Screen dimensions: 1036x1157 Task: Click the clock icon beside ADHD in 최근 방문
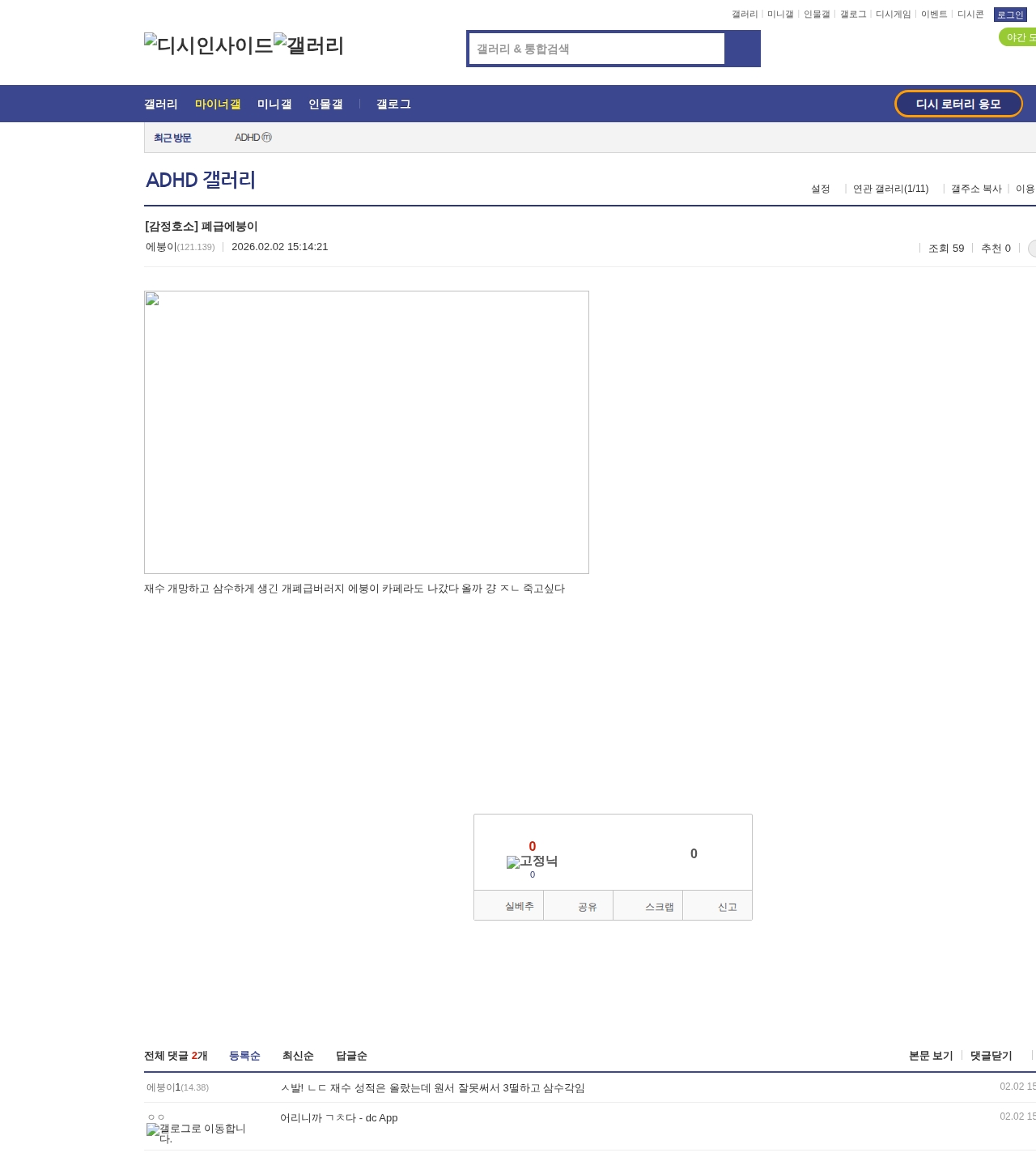(267, 137)
